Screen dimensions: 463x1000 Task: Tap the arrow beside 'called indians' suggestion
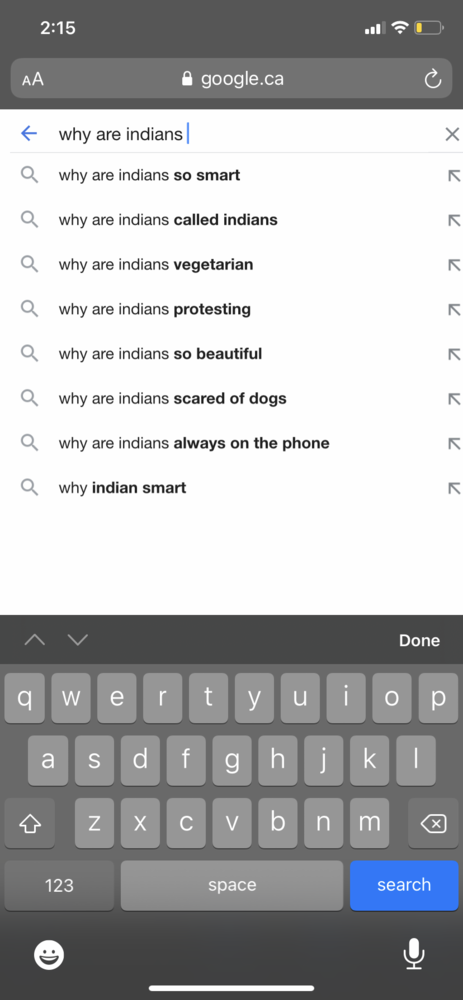coord(454,220)
